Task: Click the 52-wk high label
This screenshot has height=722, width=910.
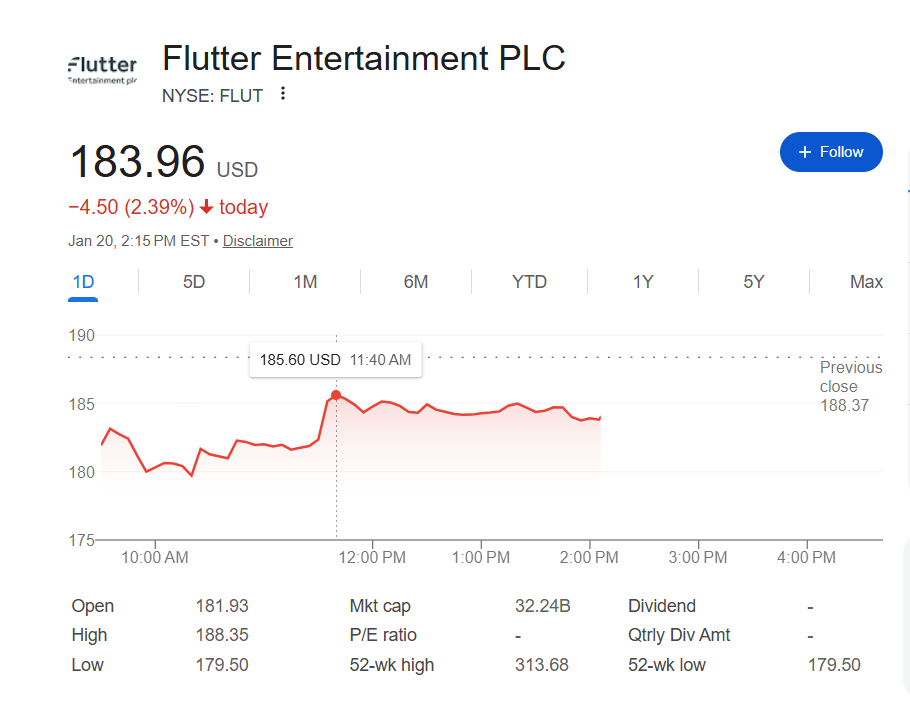Action: click(x=391, y=665)
